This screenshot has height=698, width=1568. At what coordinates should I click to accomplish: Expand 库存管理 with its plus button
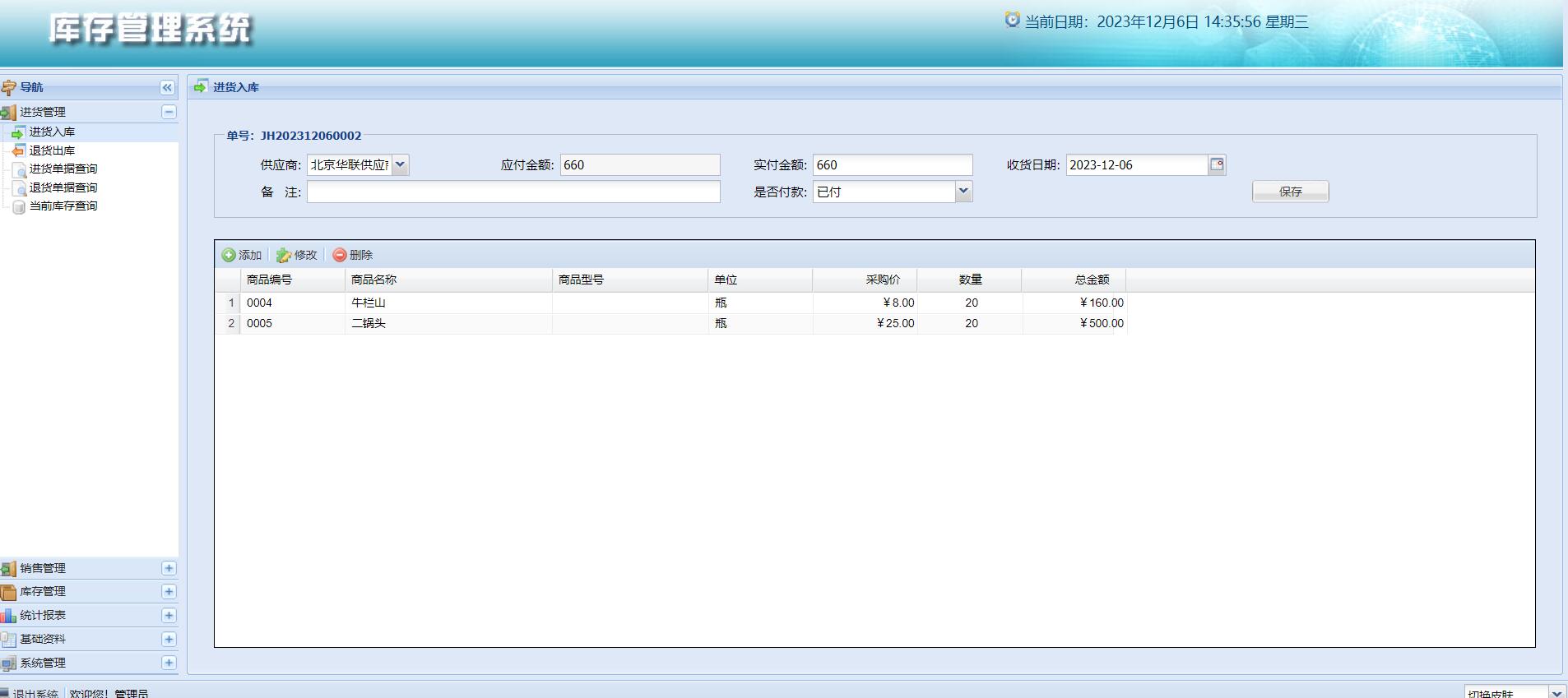169,591
